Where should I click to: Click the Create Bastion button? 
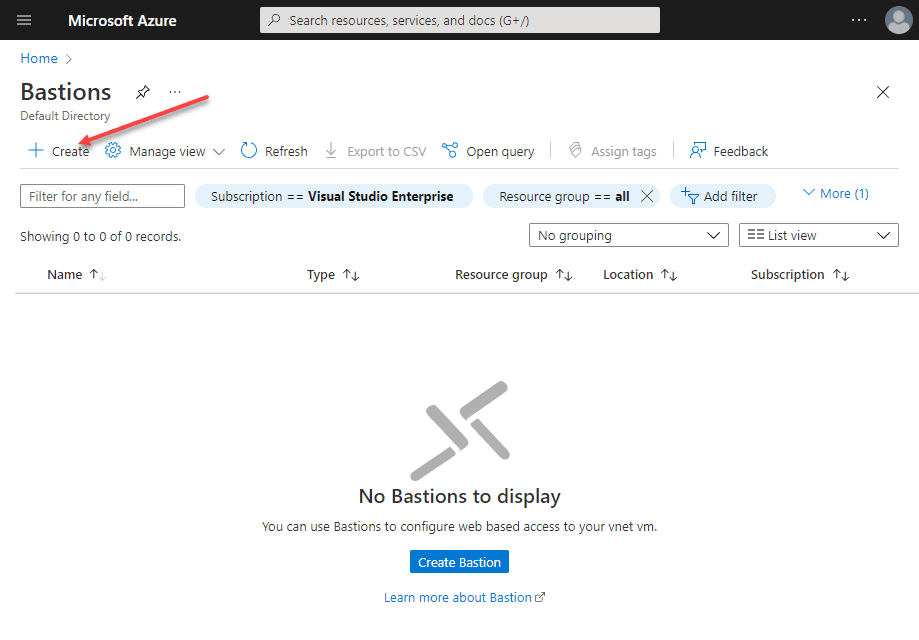pos(460,562)
